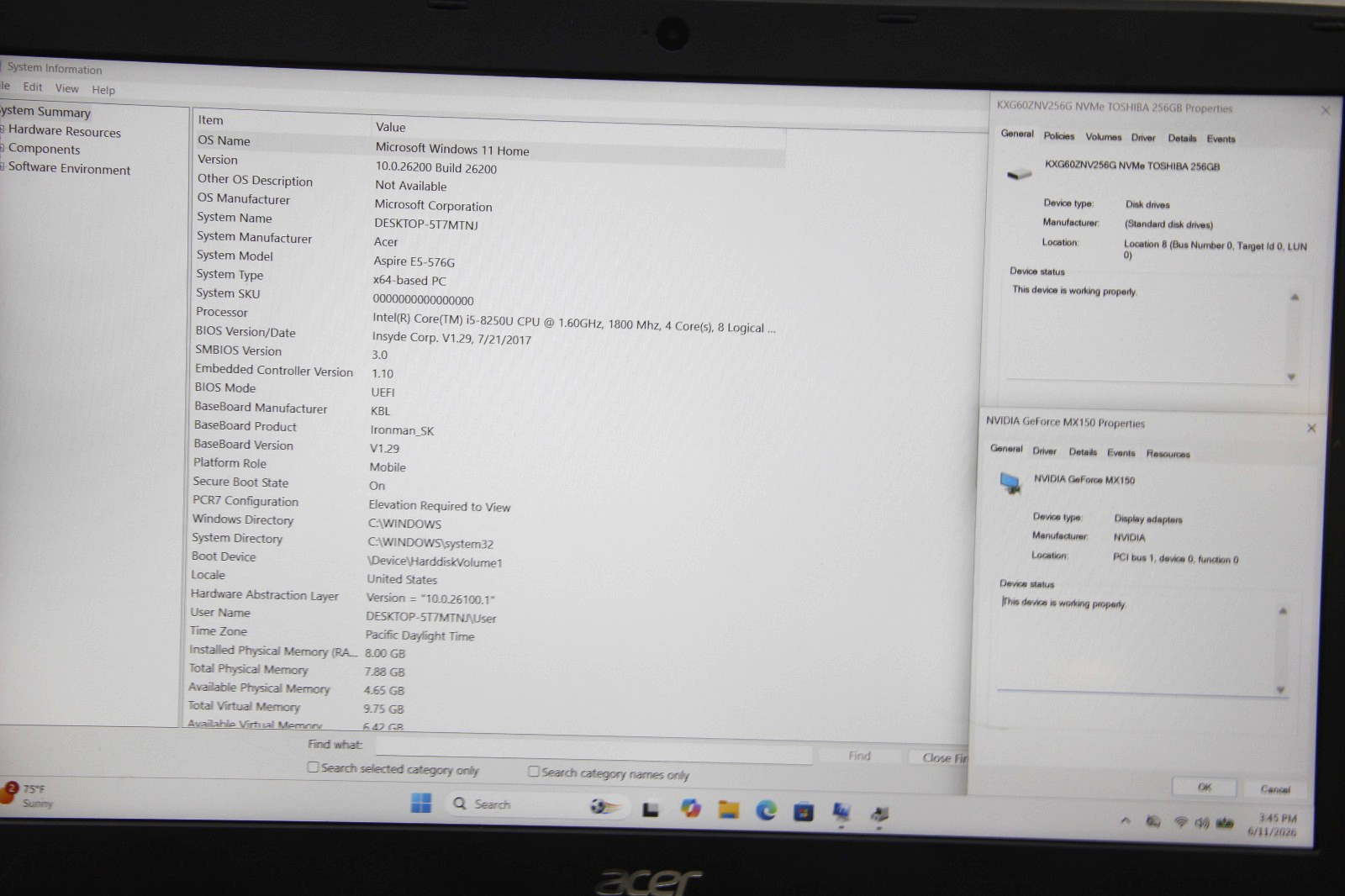Expand Hardware Resources tree node
This screenshot has width=1345, height=896.
(x=3, y=129)
